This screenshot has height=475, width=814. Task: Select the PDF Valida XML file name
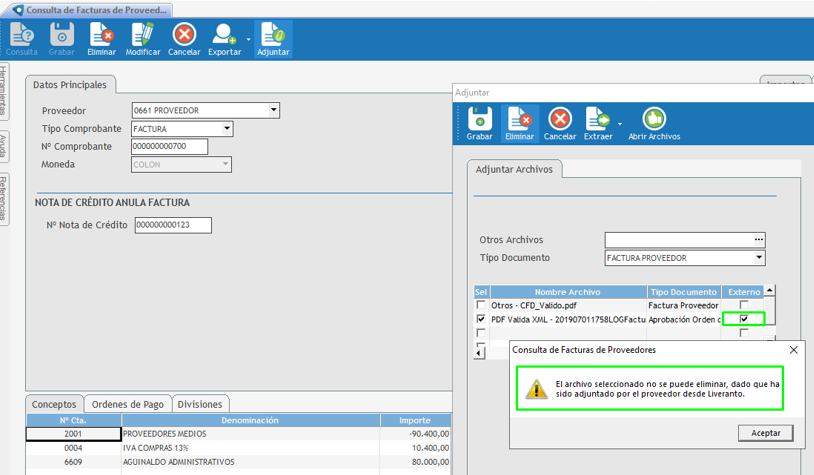(568, 319)
